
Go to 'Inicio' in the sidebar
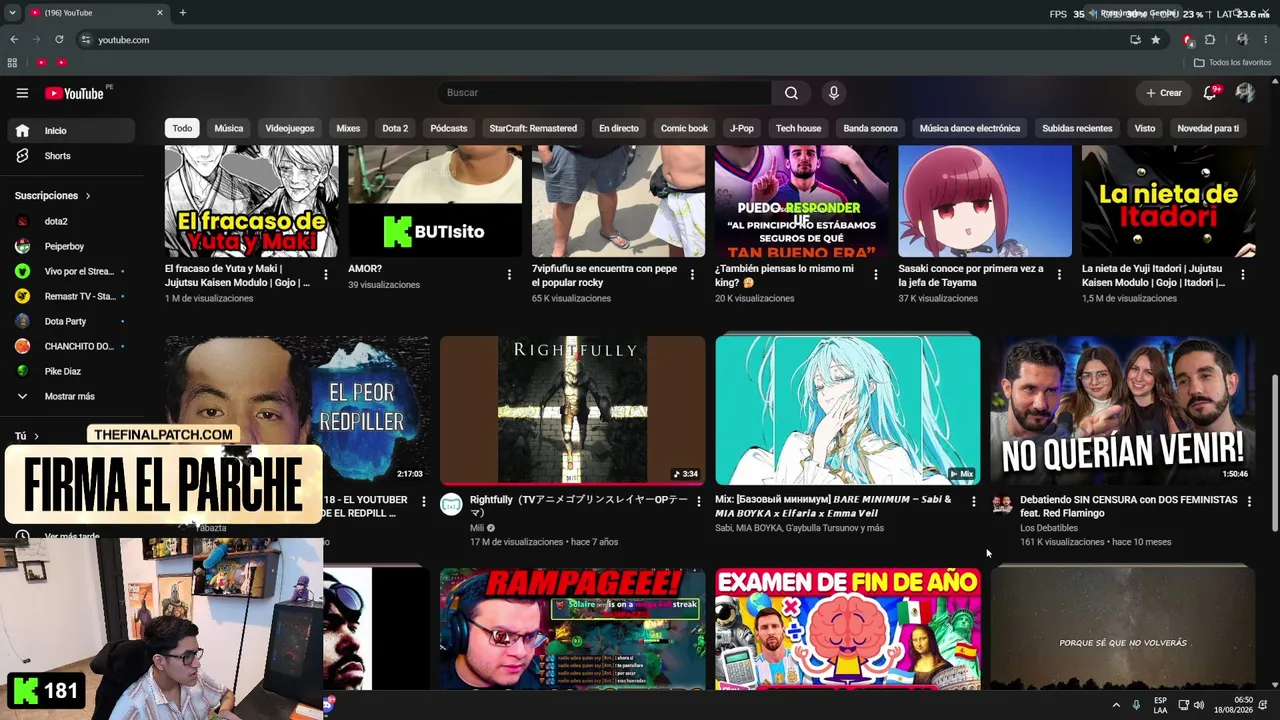pos(71,131)
